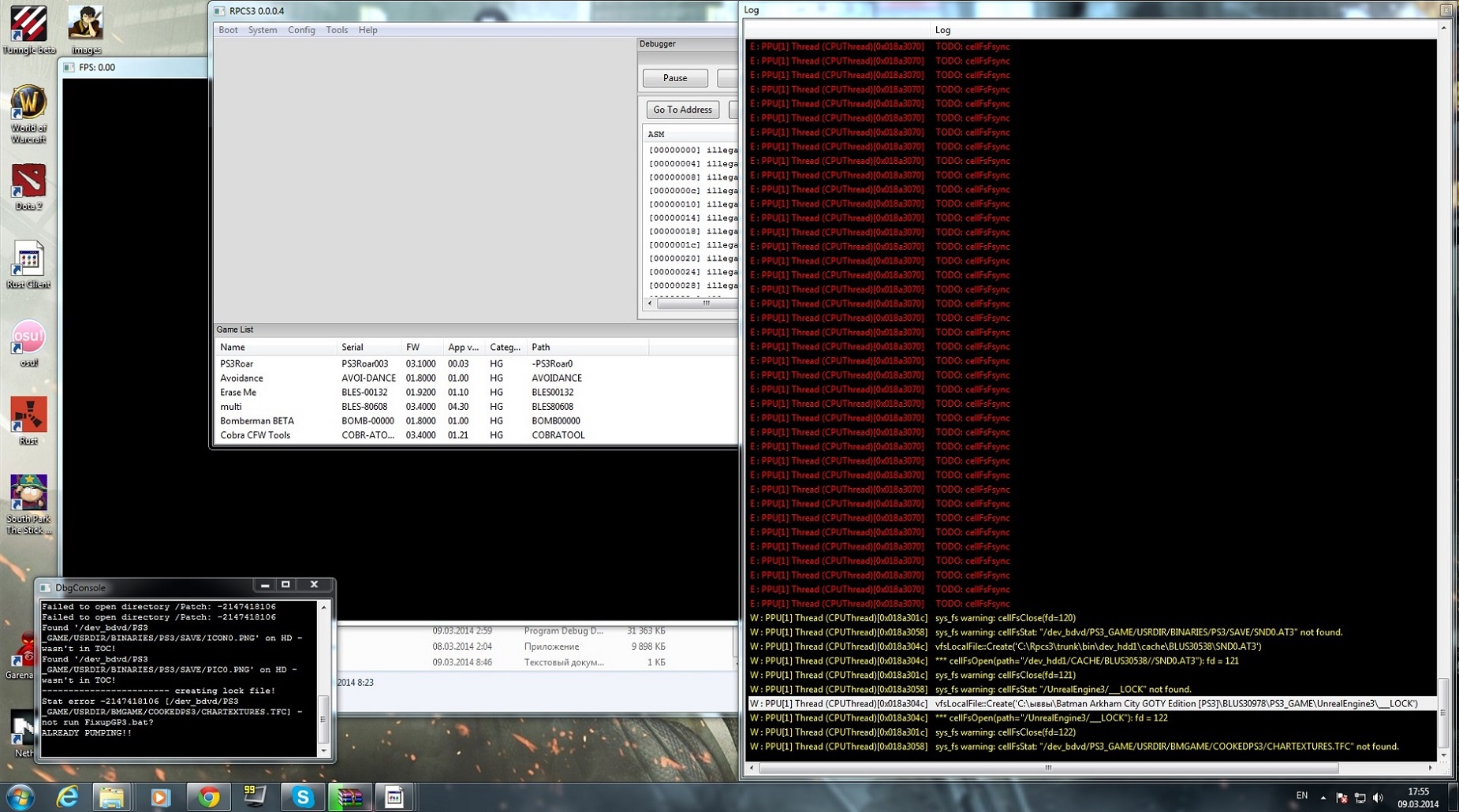
Task: Launch the Rust desktop shortcut
Action: point(28,416)
